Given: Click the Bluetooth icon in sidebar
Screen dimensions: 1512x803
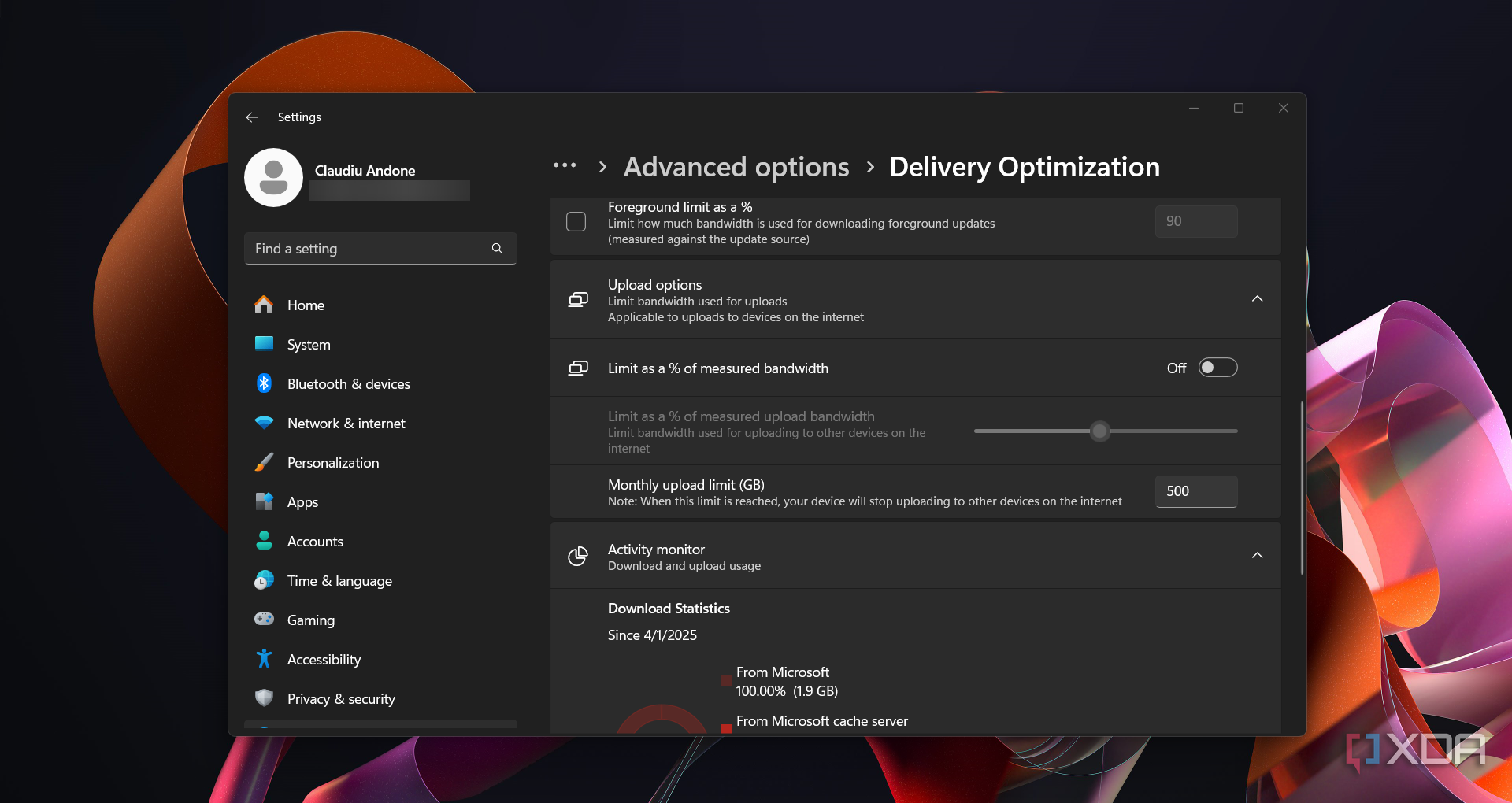Looking at the screenshot, I should coord(264,383).
